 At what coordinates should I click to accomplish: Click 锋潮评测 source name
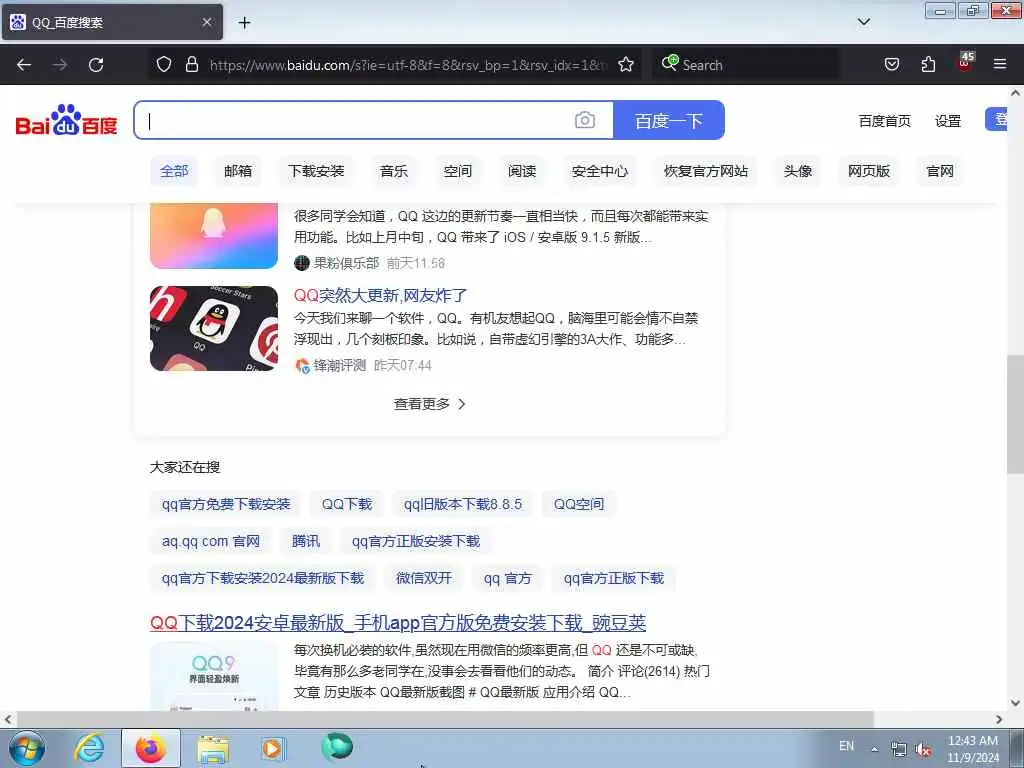(340, 365)
